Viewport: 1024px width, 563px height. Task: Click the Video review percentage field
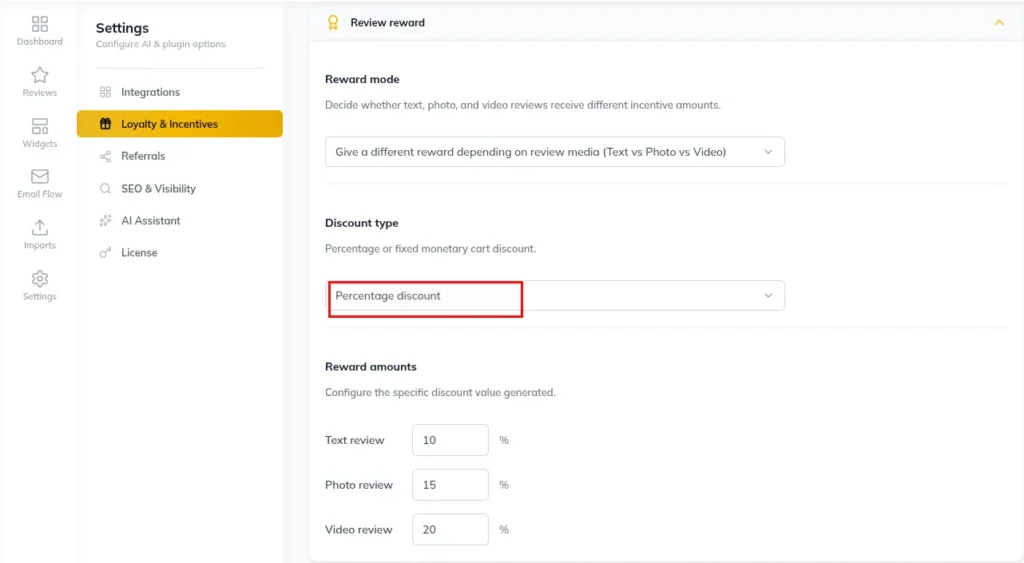click(450, 530)
